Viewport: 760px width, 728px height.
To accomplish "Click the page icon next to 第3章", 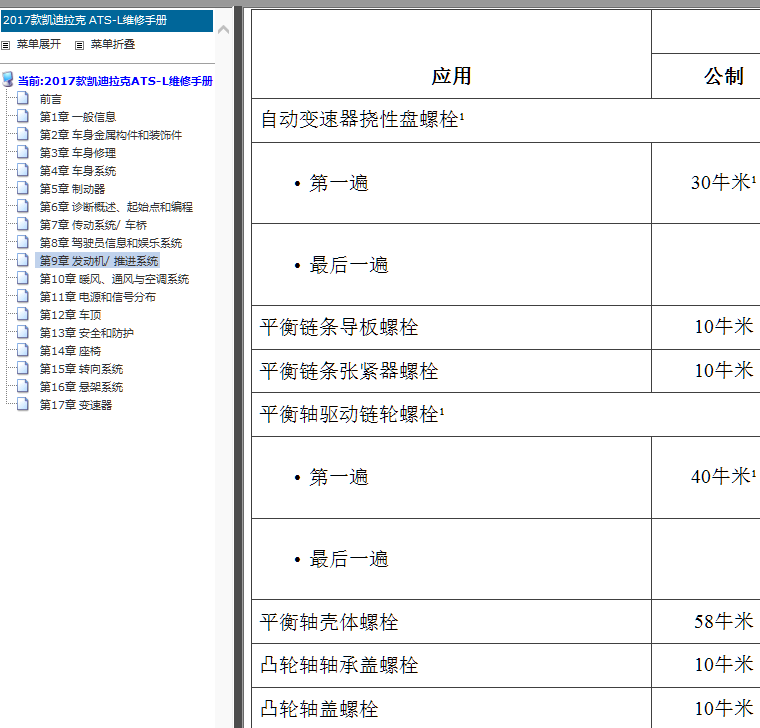I will (x=23, y=152).
